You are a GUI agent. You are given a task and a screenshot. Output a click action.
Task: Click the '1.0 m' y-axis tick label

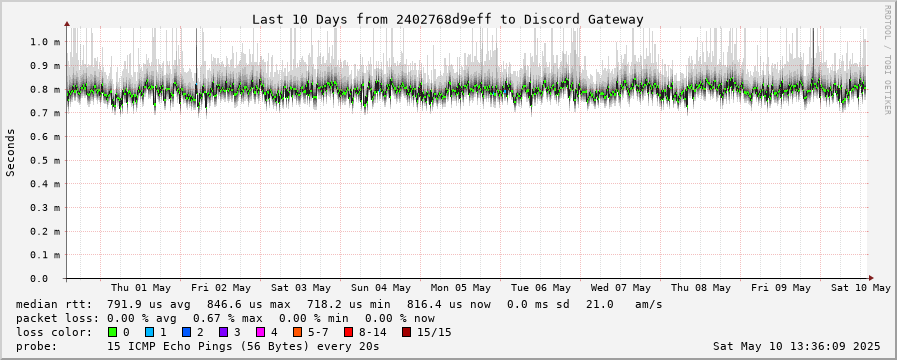[45, 42]
